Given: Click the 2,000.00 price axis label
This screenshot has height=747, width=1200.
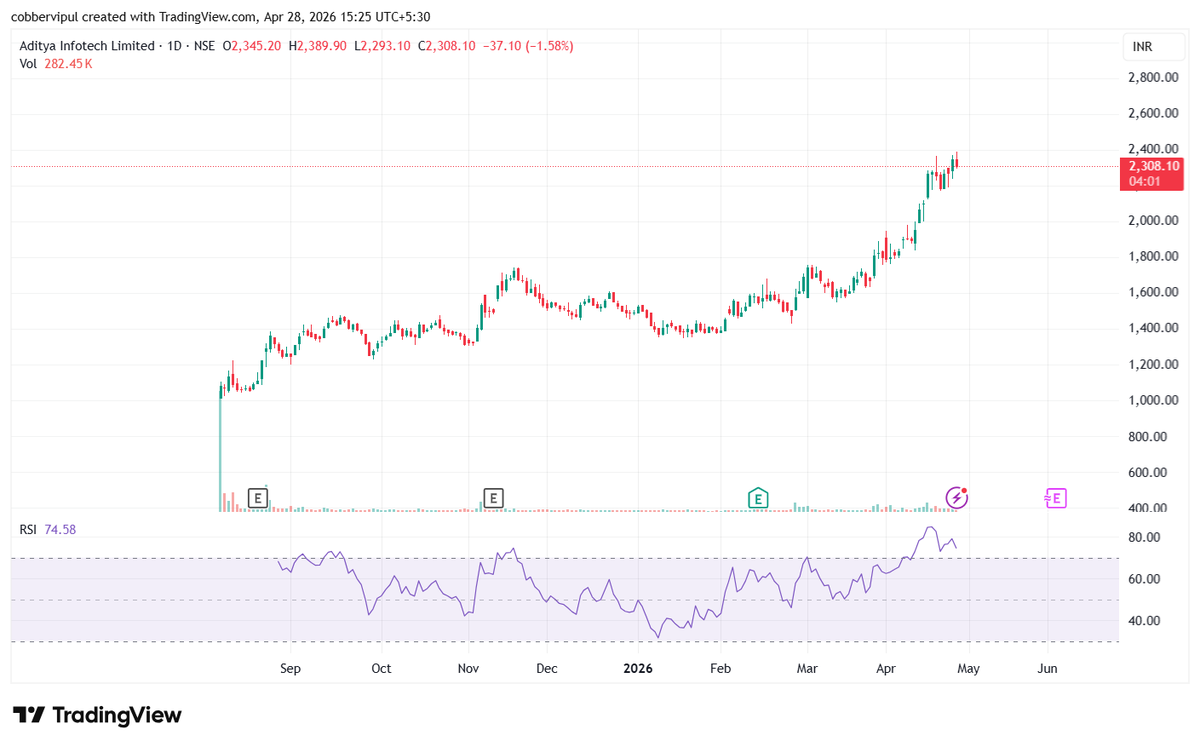Looking at the screenshot, I should (1152, 220).
